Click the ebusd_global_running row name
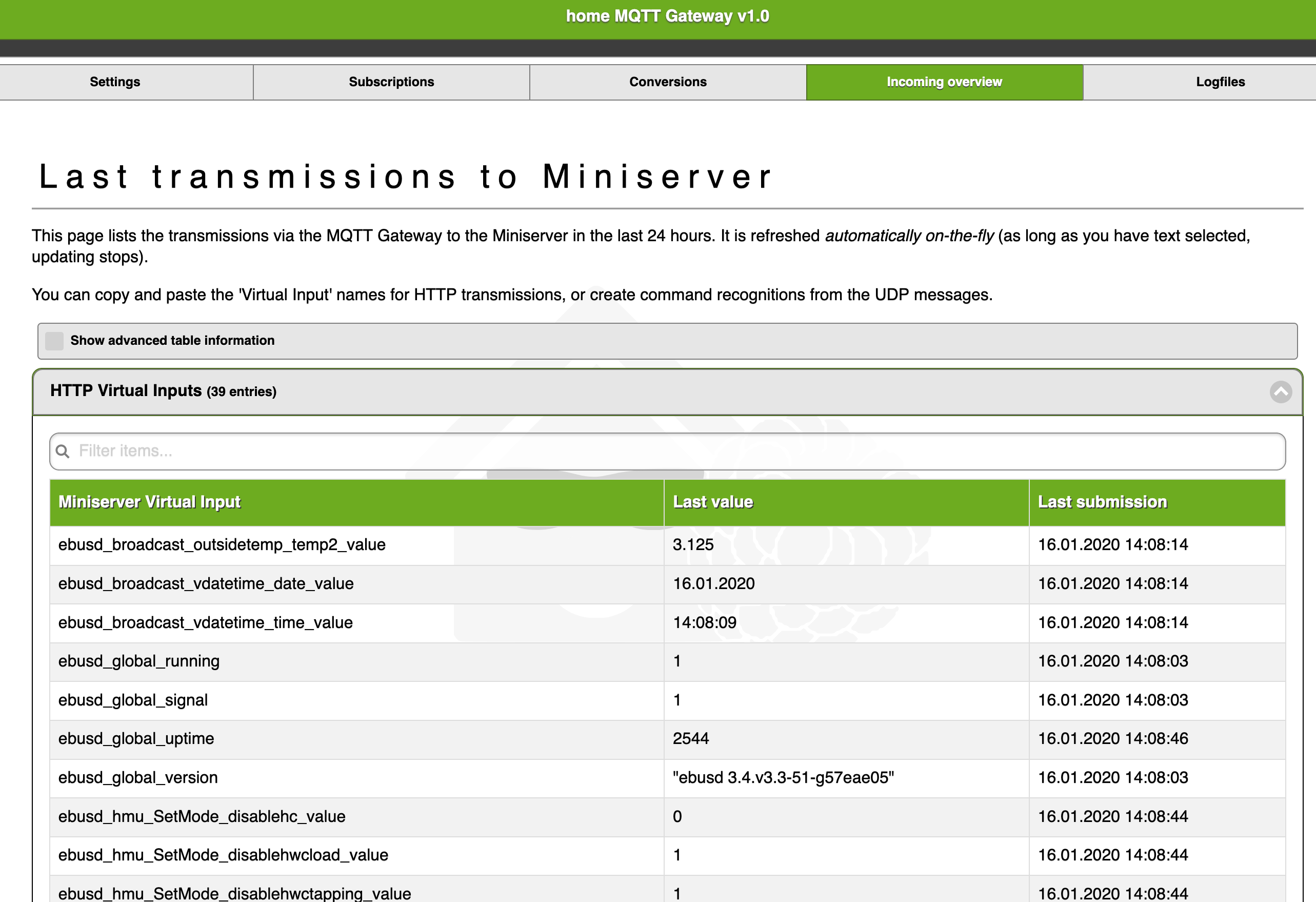 [x=139, y=661]
